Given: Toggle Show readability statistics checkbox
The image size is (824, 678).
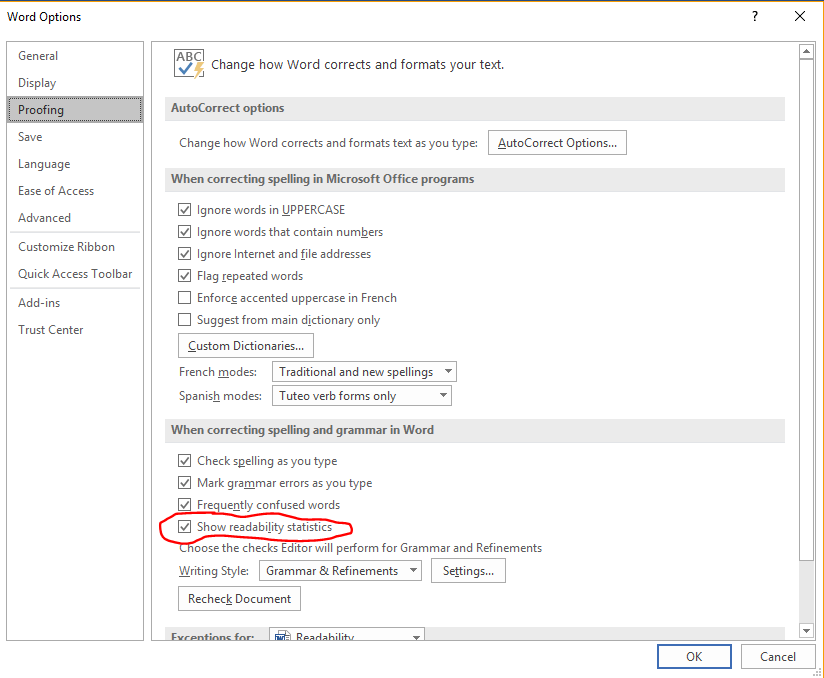Looking at the screenshot, I should (x=184, y=527).
